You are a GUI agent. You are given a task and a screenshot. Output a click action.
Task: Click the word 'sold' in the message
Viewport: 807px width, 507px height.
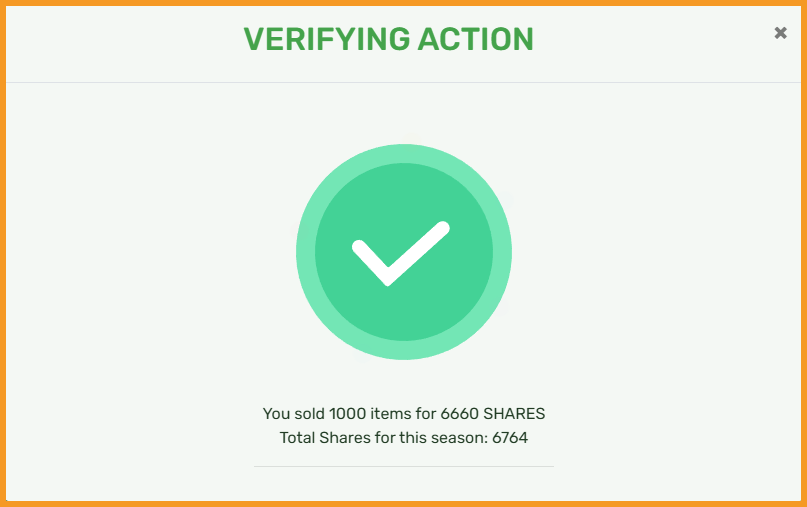(x=310, y=414)
